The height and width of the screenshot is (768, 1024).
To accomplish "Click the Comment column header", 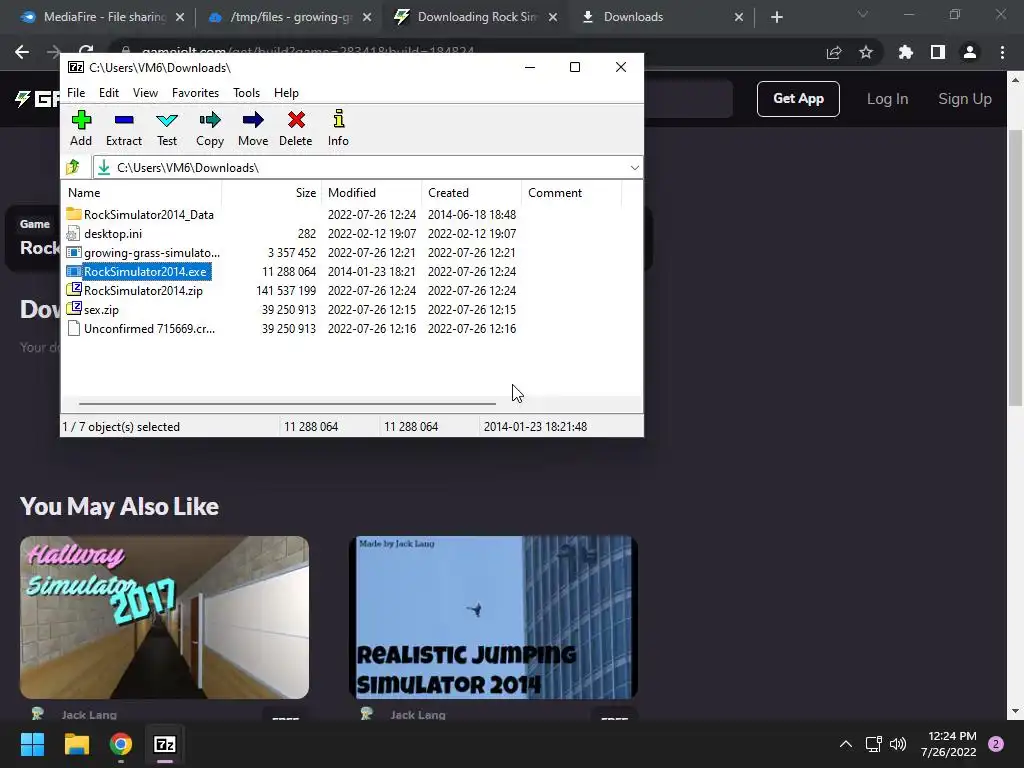I will click(x=571, y=193).
